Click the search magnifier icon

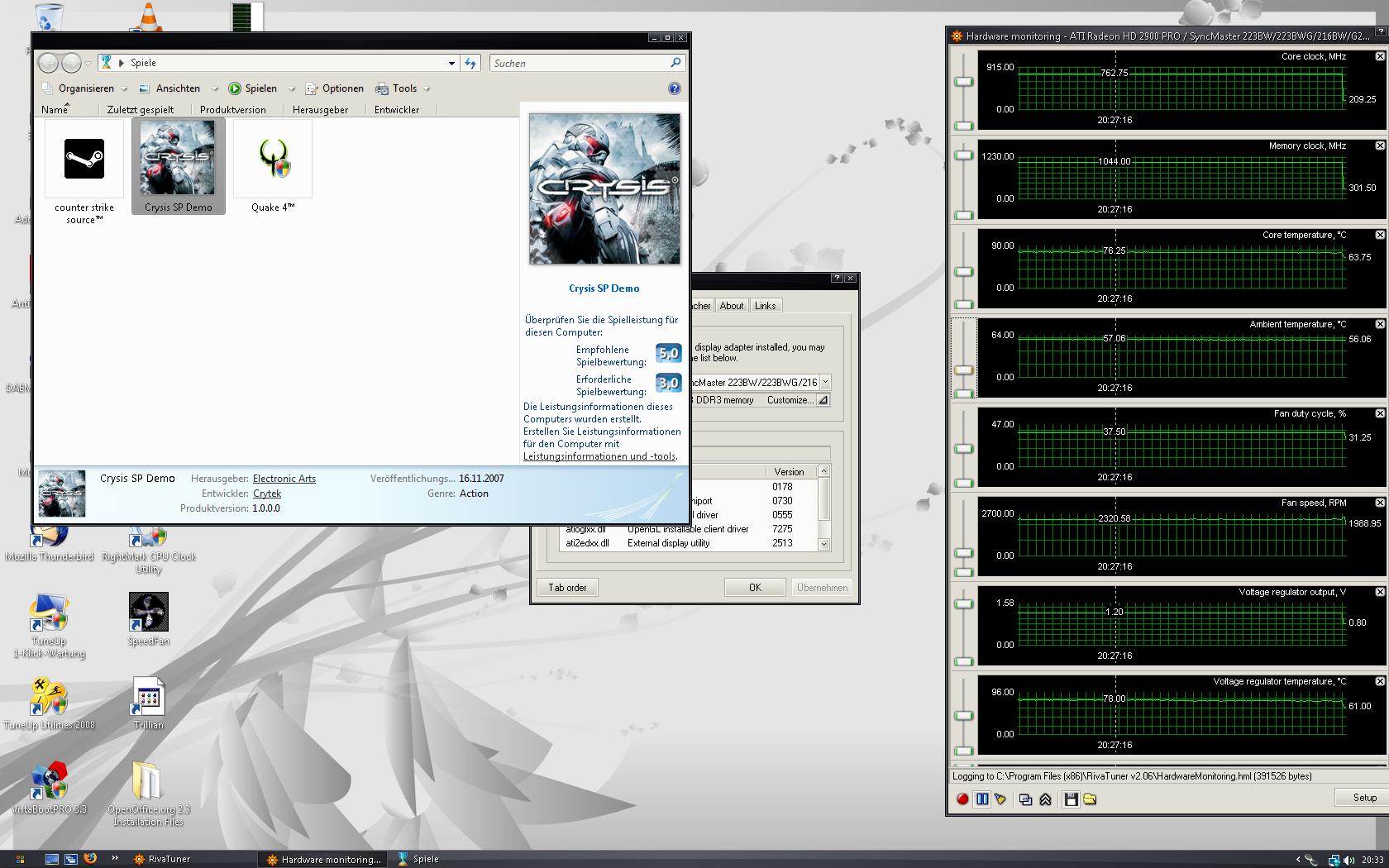[675, 63]
